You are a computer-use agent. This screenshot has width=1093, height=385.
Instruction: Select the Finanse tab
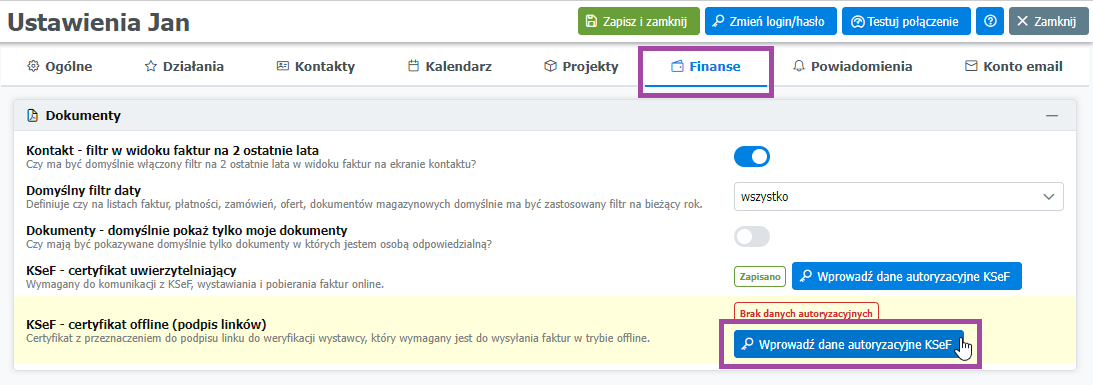pyautogui.click(x=705, y=67)
